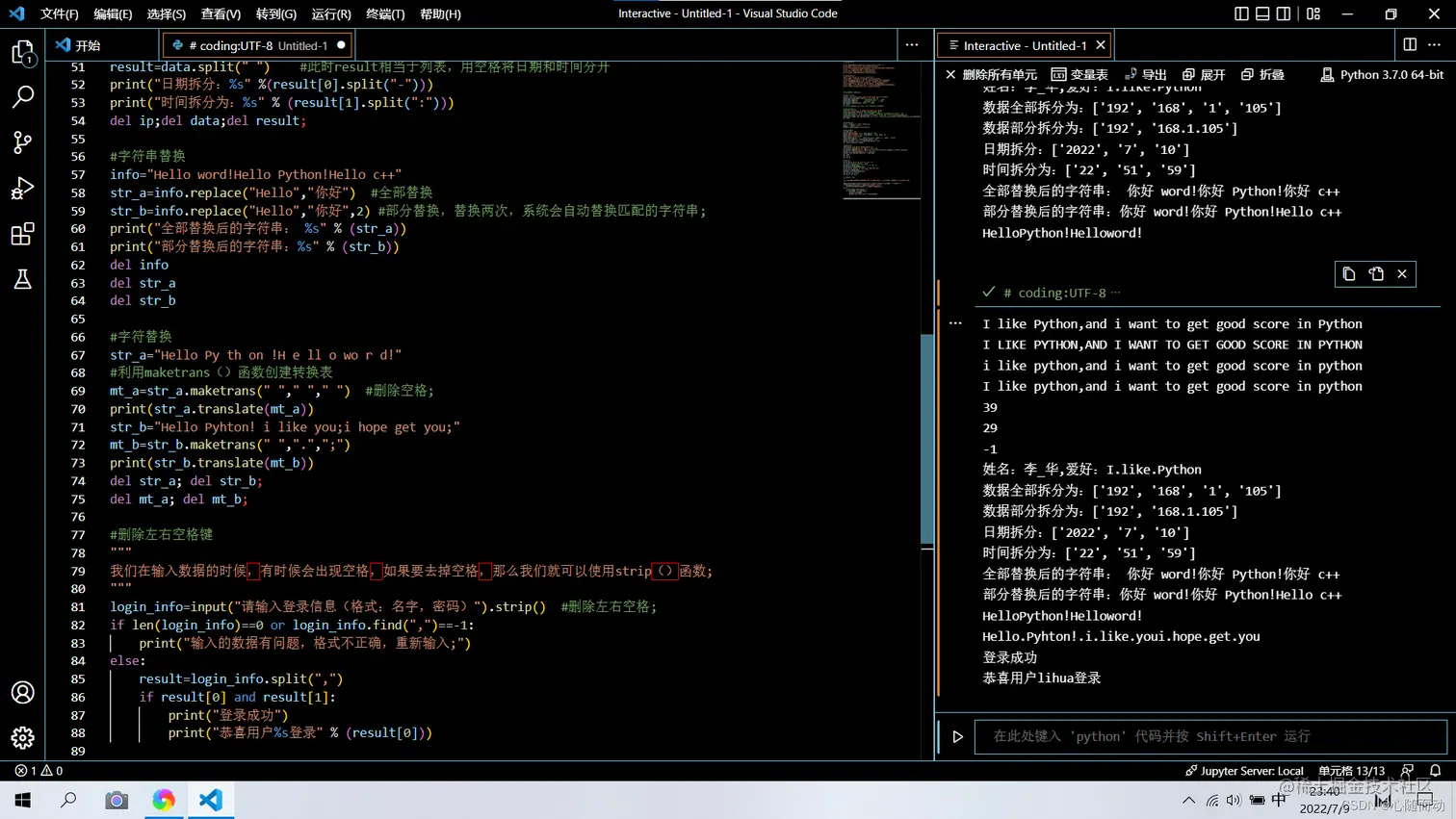Click the python code input field

click(x=1210, y=736)
